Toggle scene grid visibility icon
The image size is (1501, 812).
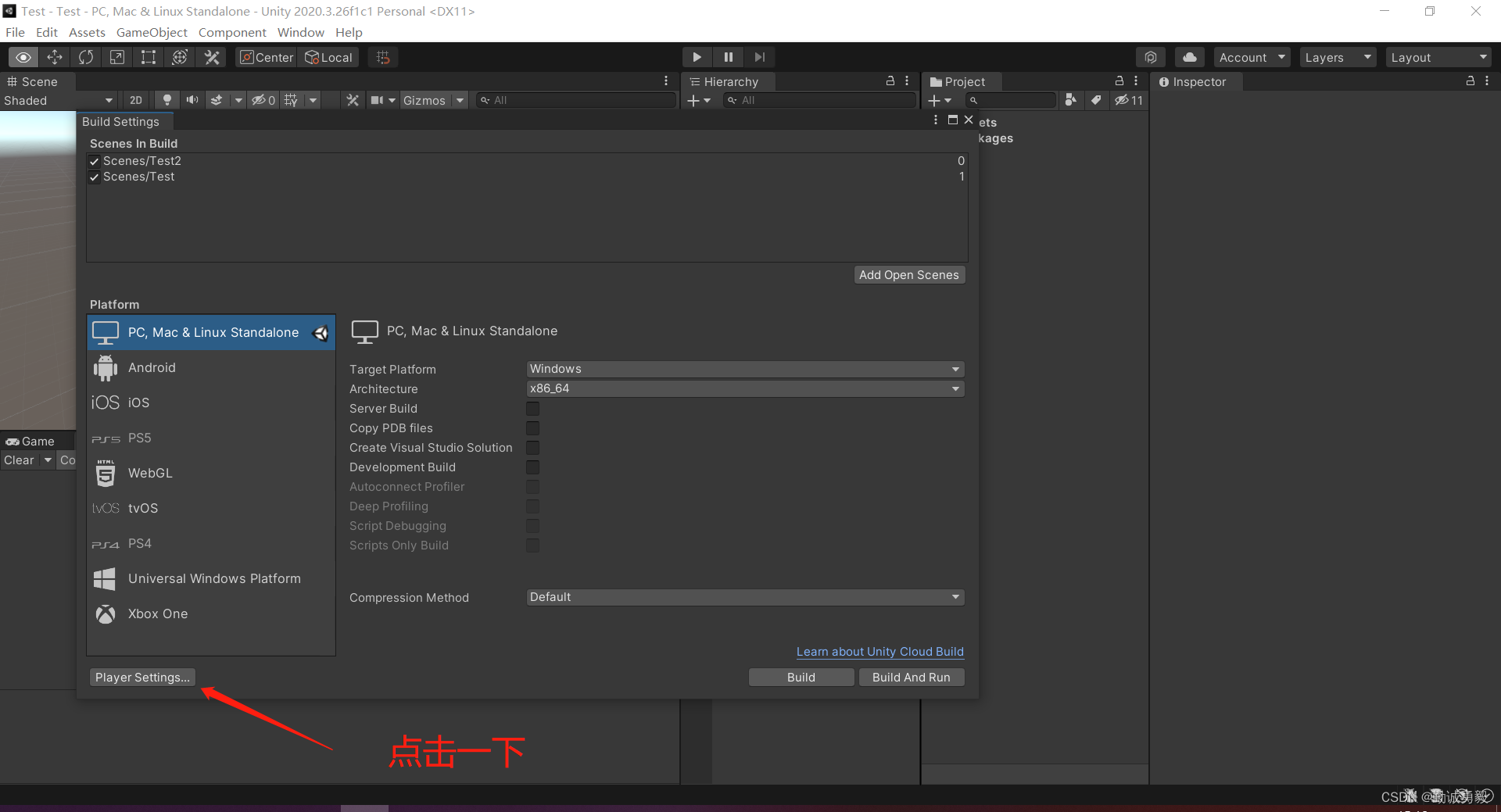291,100
